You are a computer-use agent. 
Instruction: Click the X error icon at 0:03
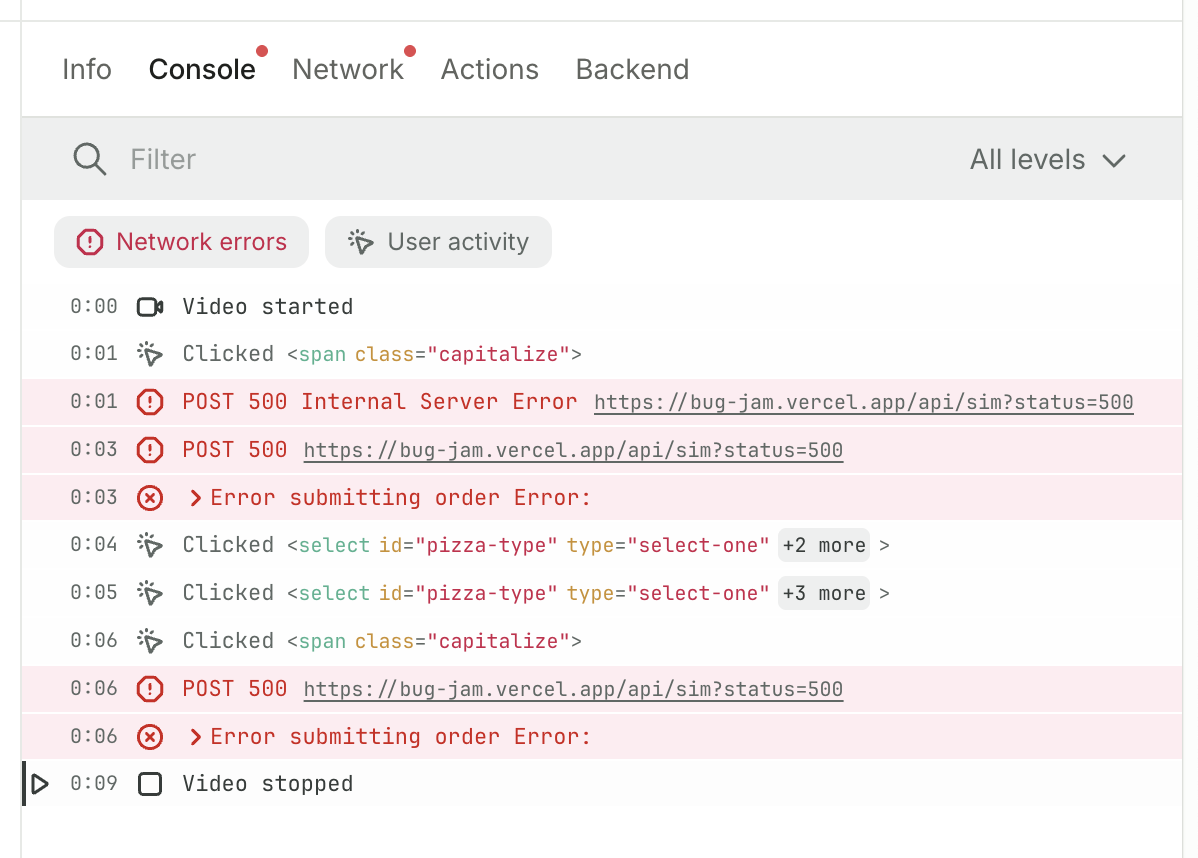coord(150,498)
